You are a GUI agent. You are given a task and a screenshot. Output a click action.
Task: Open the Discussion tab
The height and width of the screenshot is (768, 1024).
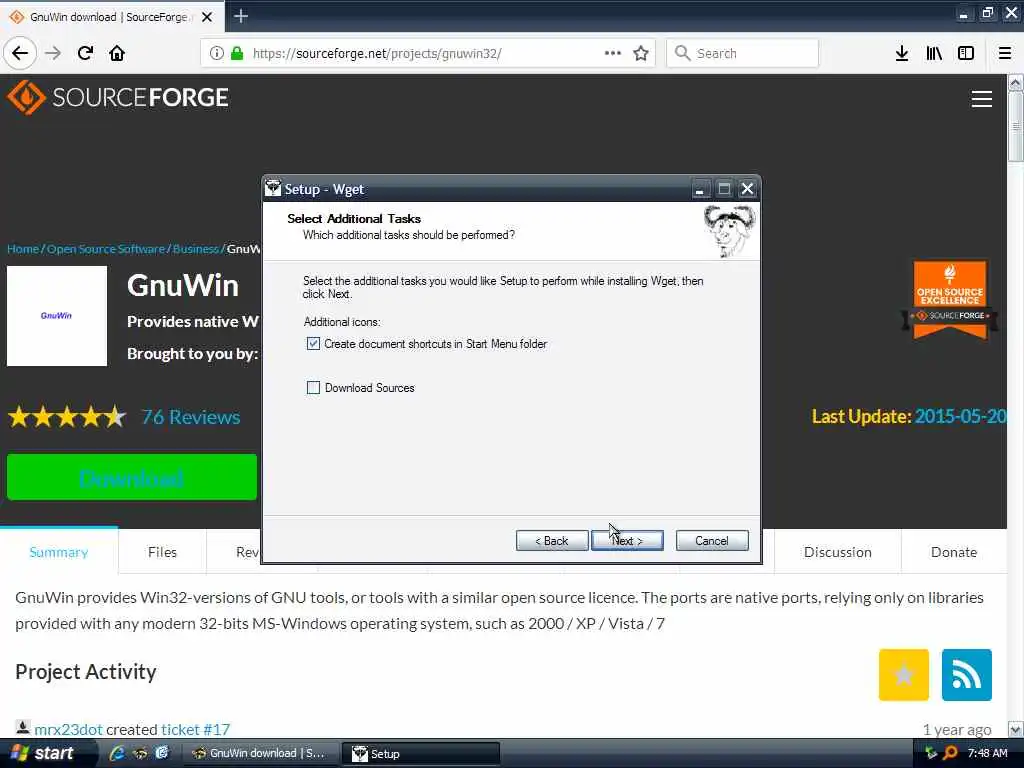pos(837,552)
